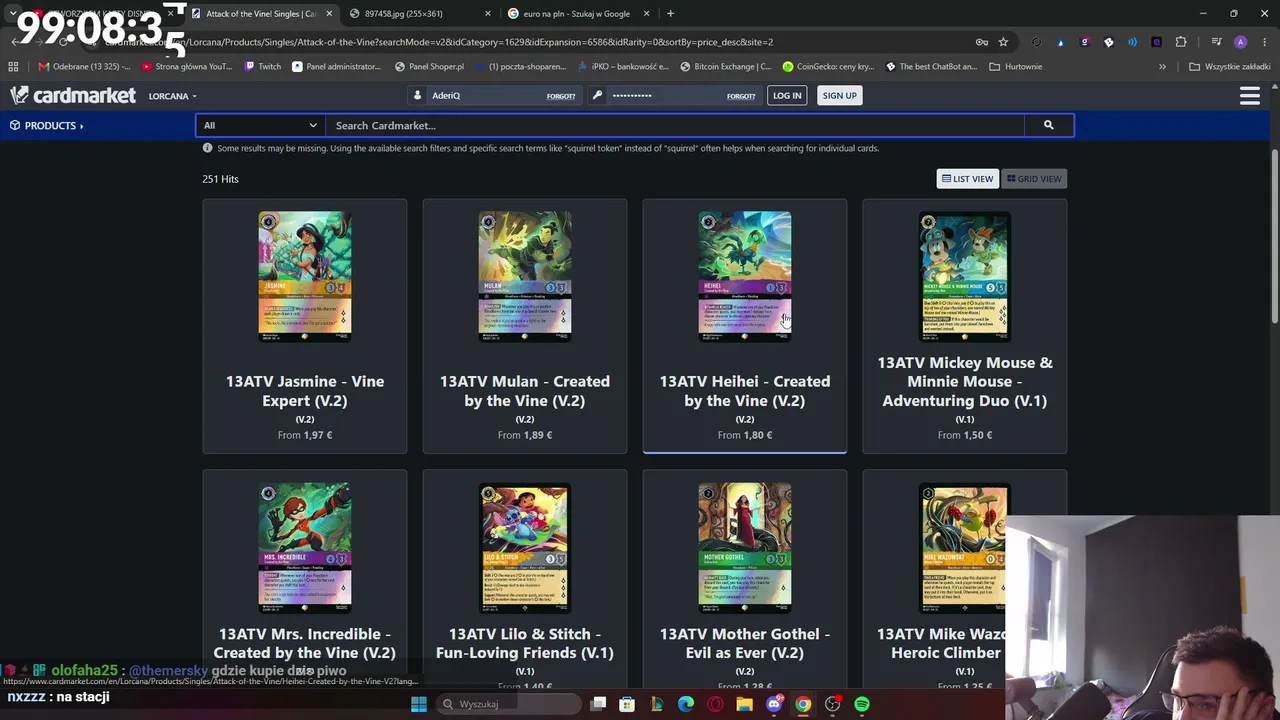Click Forgot link beside password field
Image resolution: width=1280 pixels, height=720 pixels.
pos(741,96)
